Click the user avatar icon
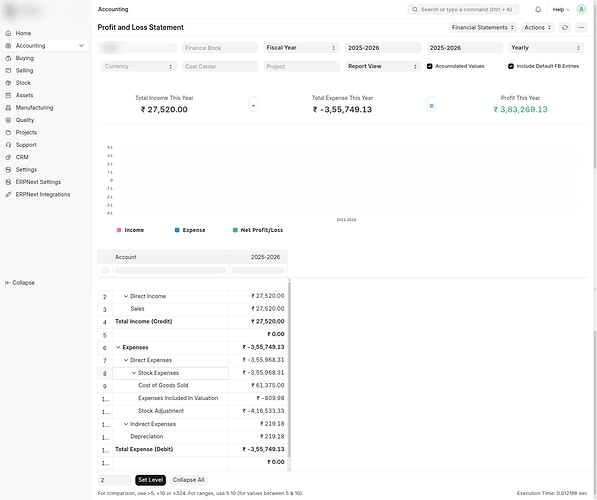 click(581, 9)
